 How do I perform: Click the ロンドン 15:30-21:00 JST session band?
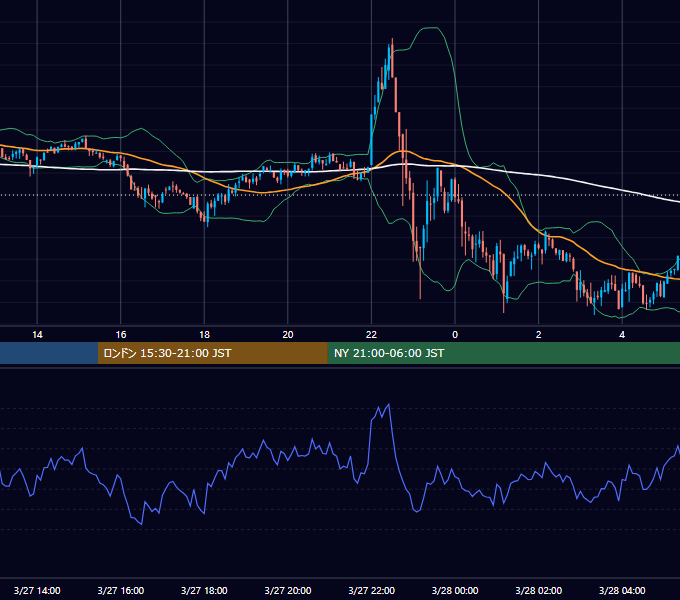click(212, 353)
